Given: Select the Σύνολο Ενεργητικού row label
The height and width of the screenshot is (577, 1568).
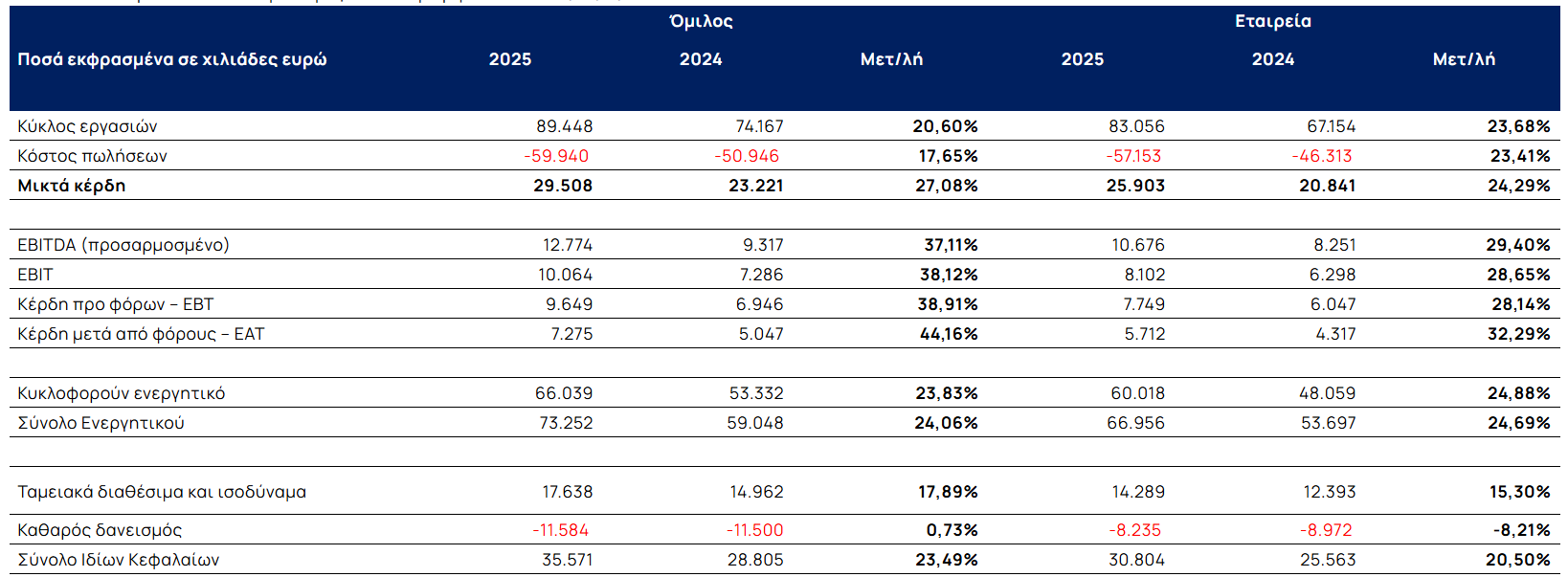Looking at the screenshot, I should (x=101, y=423).
